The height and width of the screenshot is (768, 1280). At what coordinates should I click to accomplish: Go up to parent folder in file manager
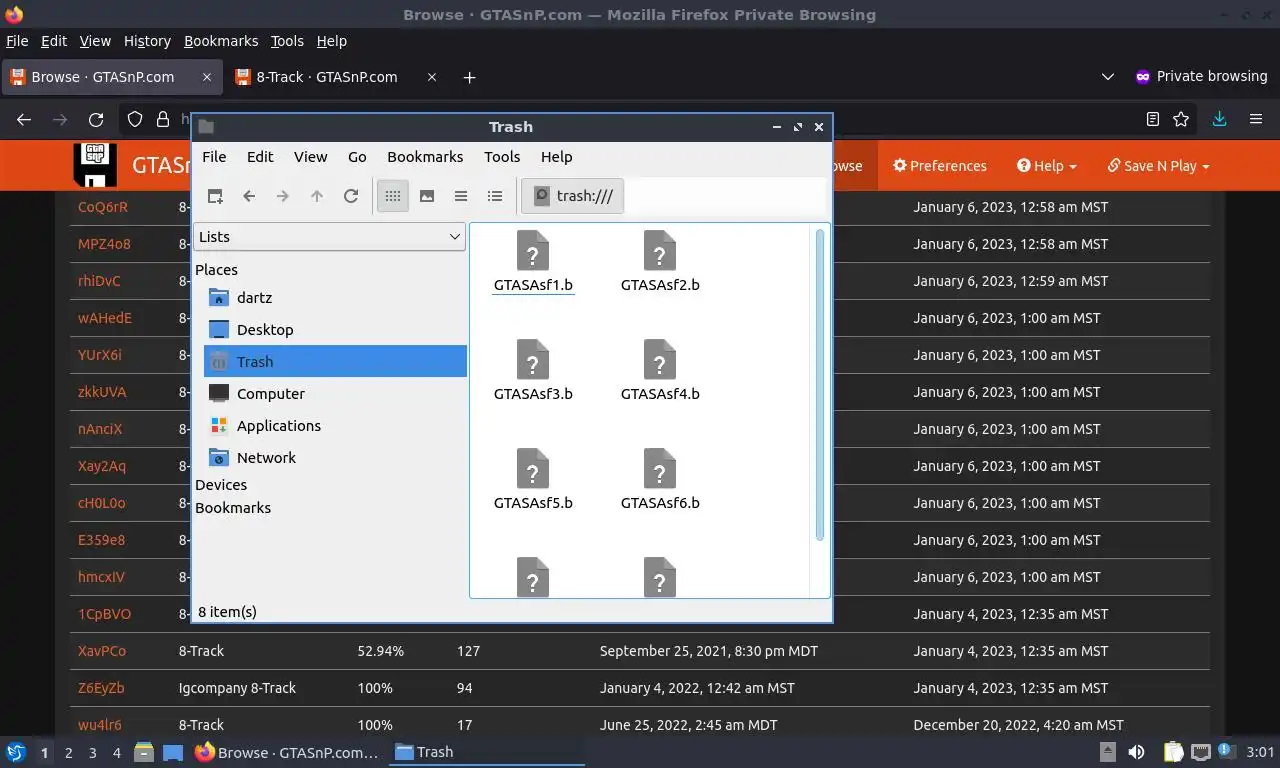[317, 196]
